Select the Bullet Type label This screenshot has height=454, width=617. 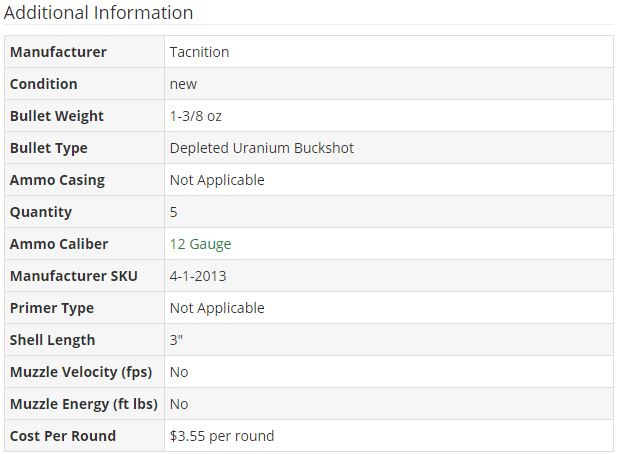pyautogui.click(x=49, y=148)
